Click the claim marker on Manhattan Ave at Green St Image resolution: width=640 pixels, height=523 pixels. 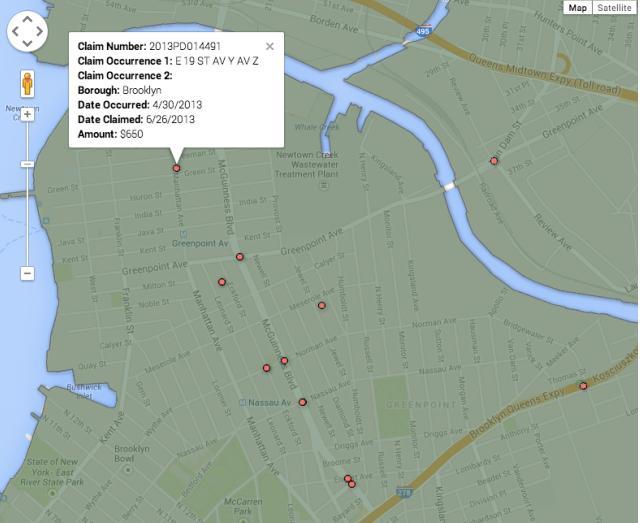176,168
